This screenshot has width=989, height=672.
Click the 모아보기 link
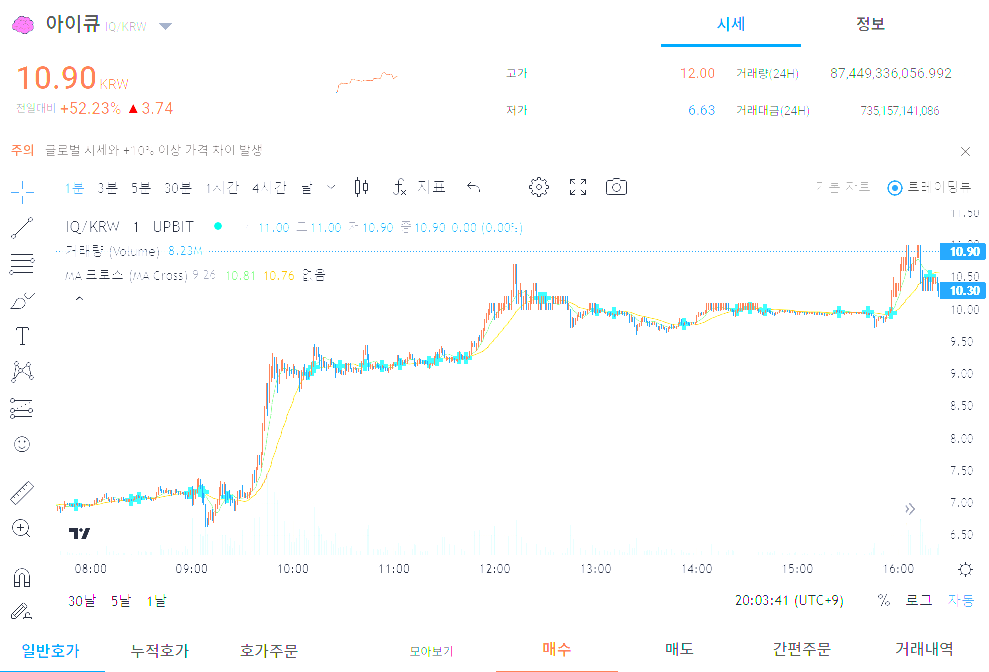tap(431, 651)
